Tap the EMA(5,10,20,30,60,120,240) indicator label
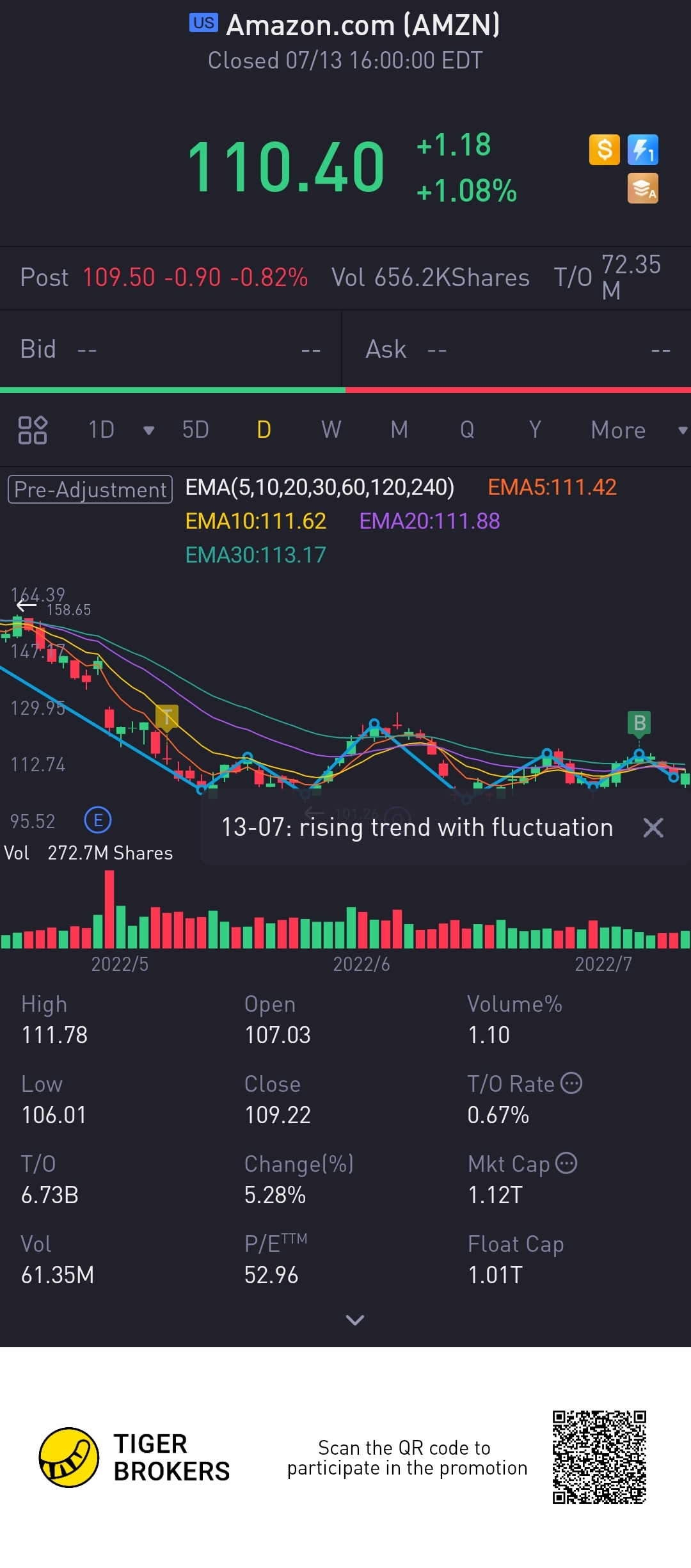Viewport: 691px width, 1568px height. pyautogui.click(x=320, y=488)
